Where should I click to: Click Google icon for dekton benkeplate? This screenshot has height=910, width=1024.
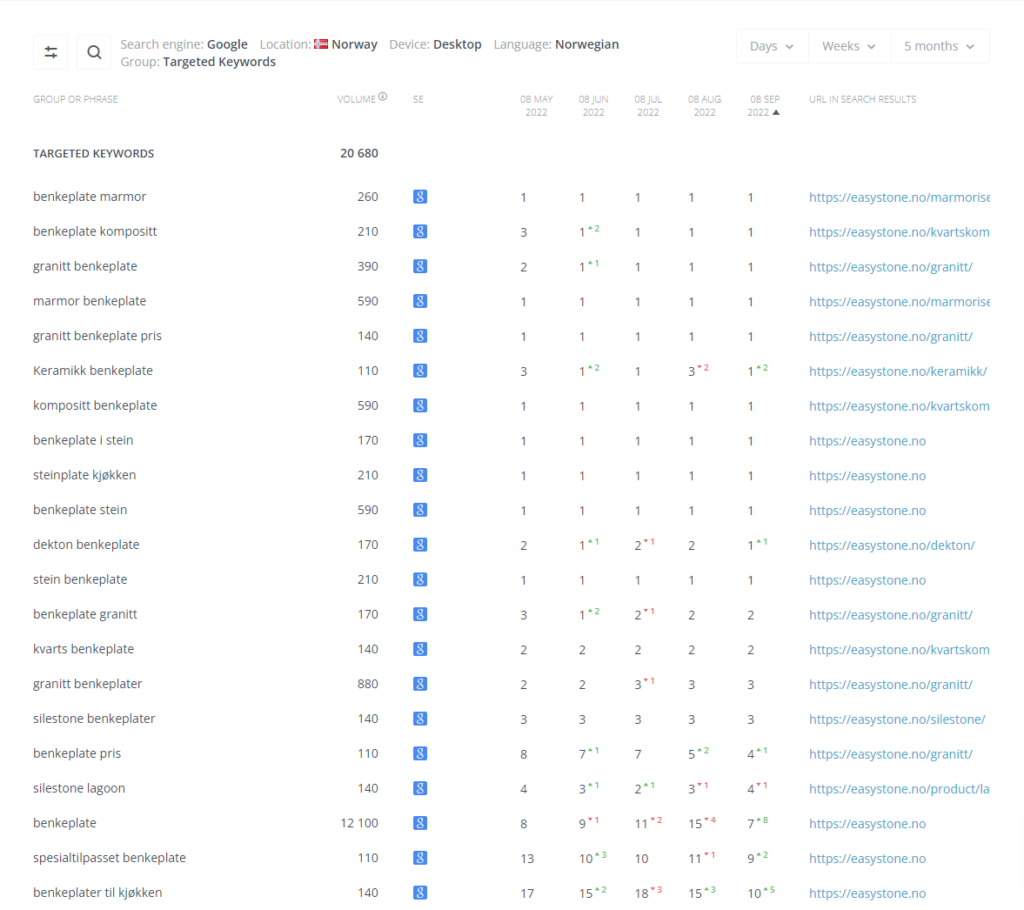(x=420, y=544)
